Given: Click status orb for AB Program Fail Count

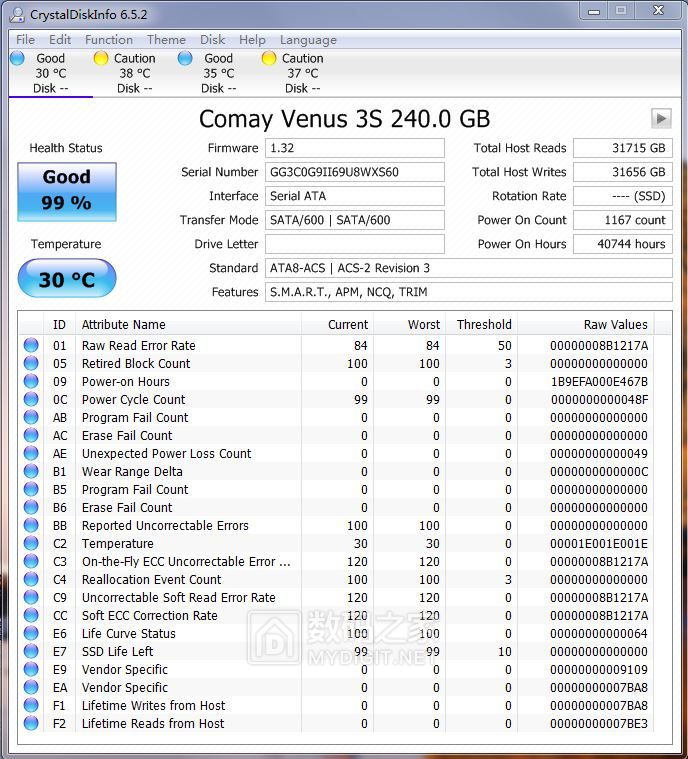Looking at the screenshot, I should click(x=31, y=417).
